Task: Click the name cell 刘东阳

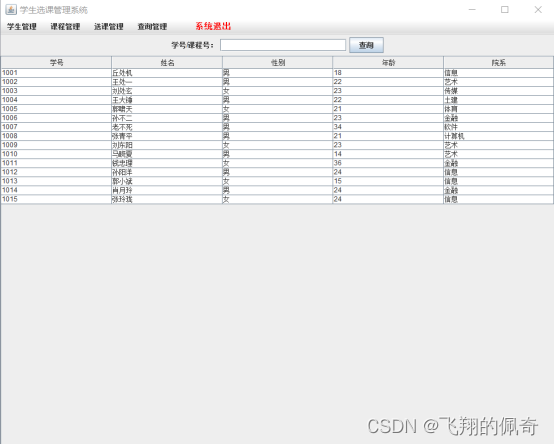Action: (167, 145)
